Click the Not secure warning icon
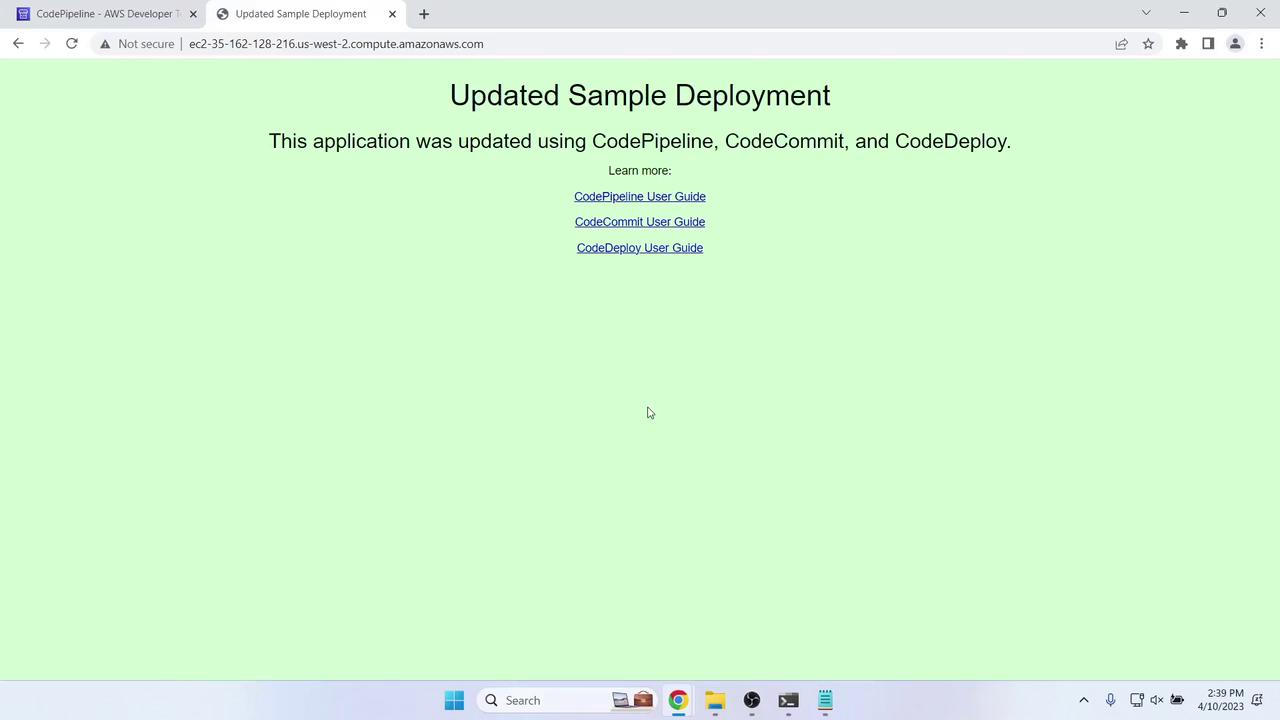The width and height of the screenshot is (1280, 720). pos(105,44)
